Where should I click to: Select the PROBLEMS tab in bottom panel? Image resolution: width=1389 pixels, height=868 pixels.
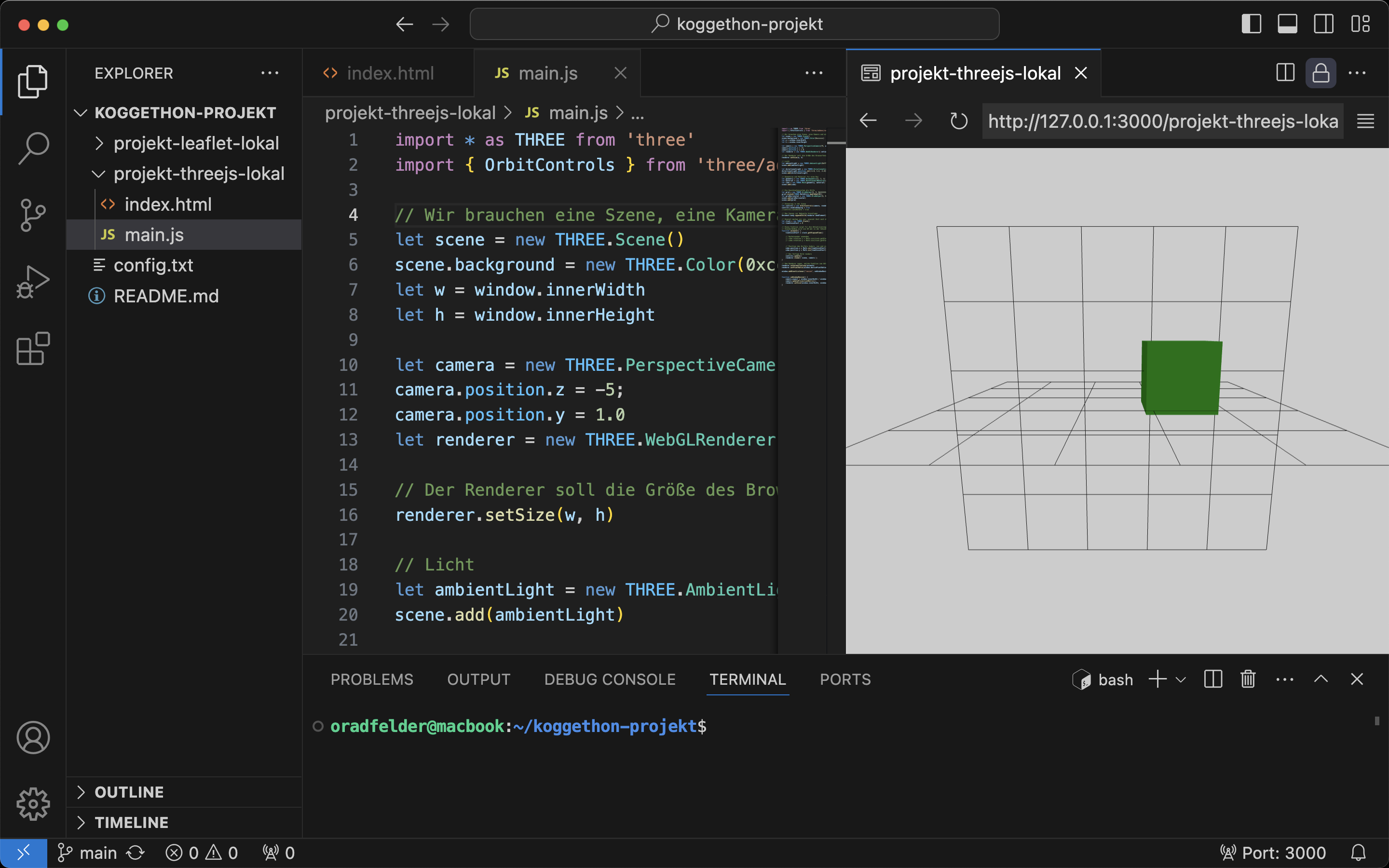[371, 679]
